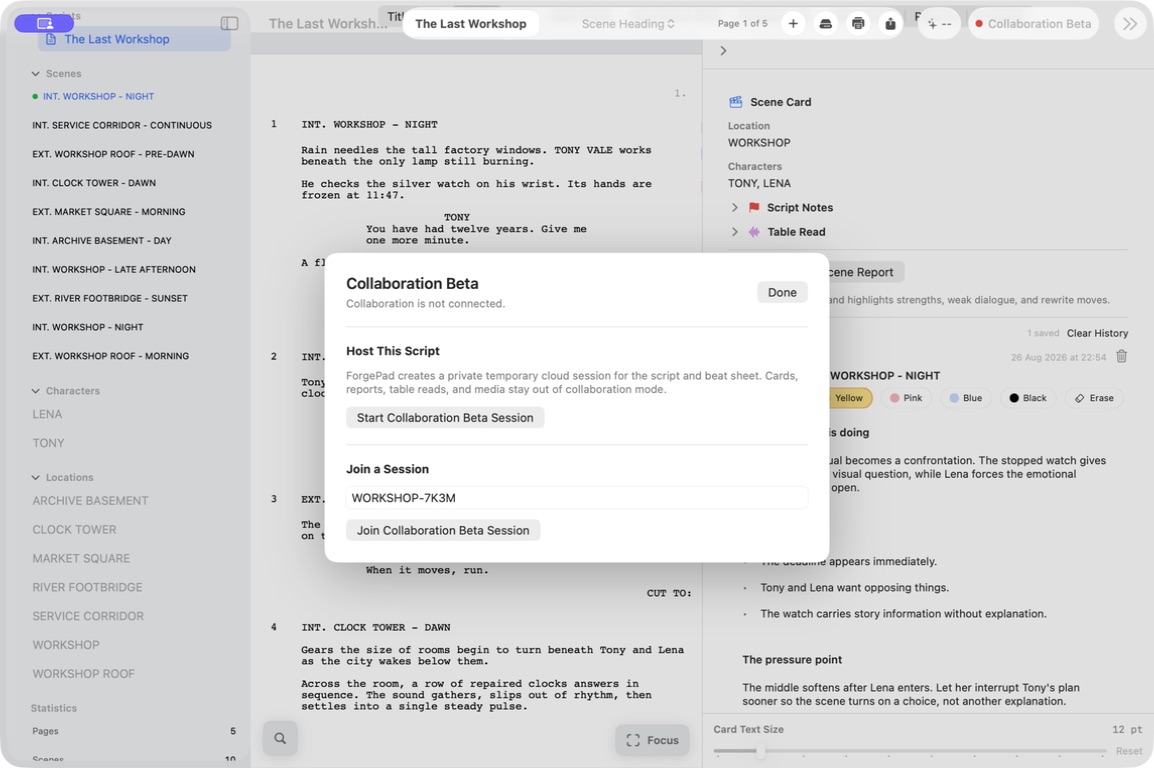Click the print icon in toolbar

pyautogui.click(x=857, y=24)
